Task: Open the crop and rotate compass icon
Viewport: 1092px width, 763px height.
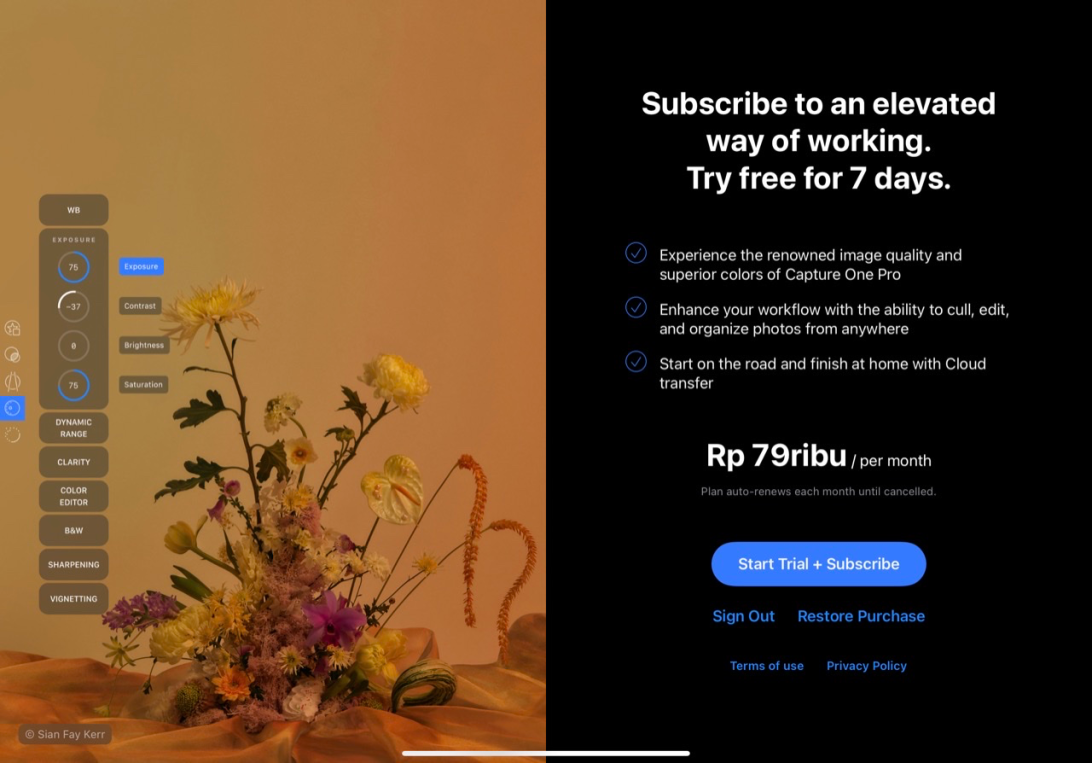Action: click(13, 382)
